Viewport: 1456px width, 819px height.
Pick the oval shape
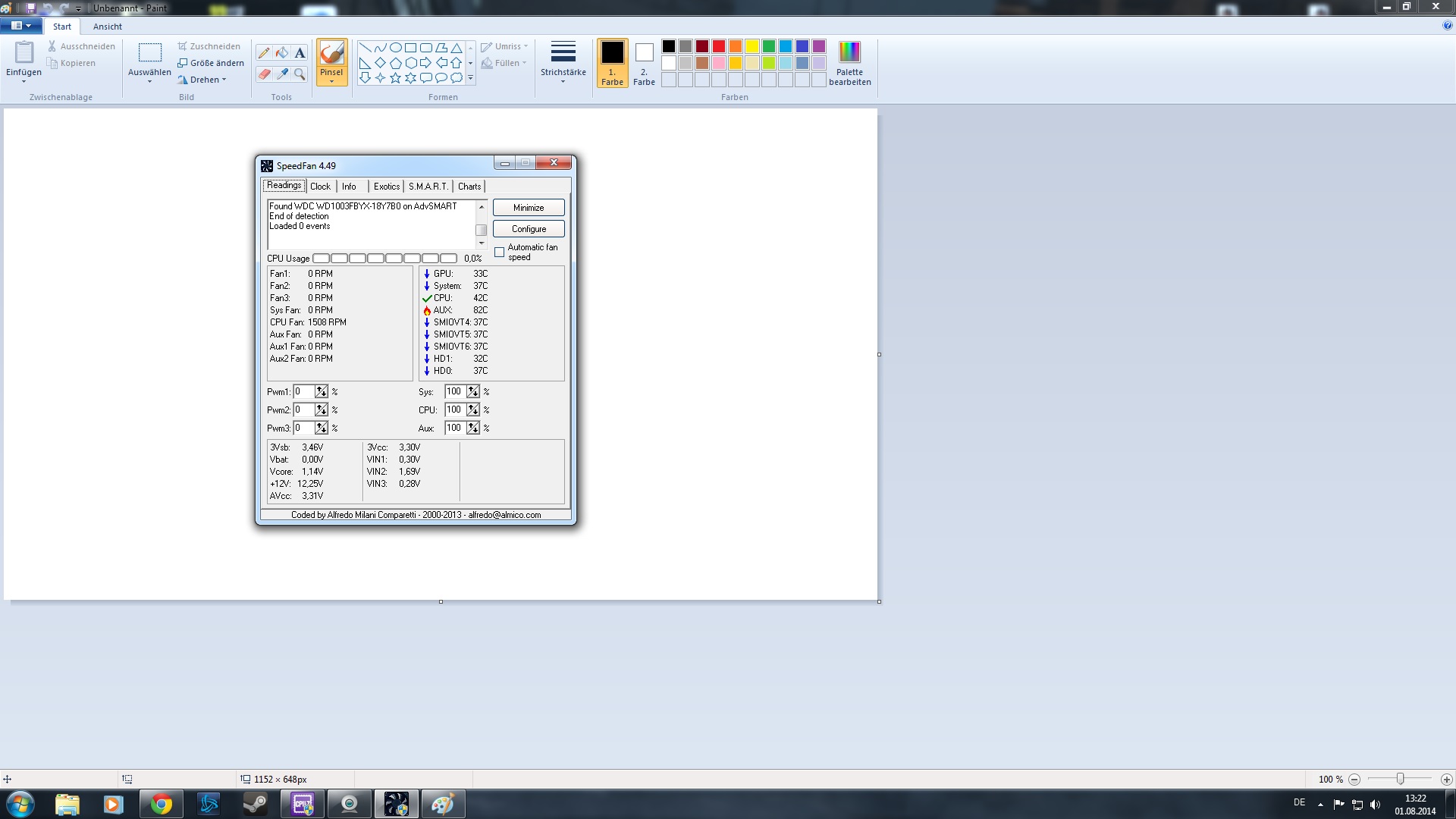point(395,47)
